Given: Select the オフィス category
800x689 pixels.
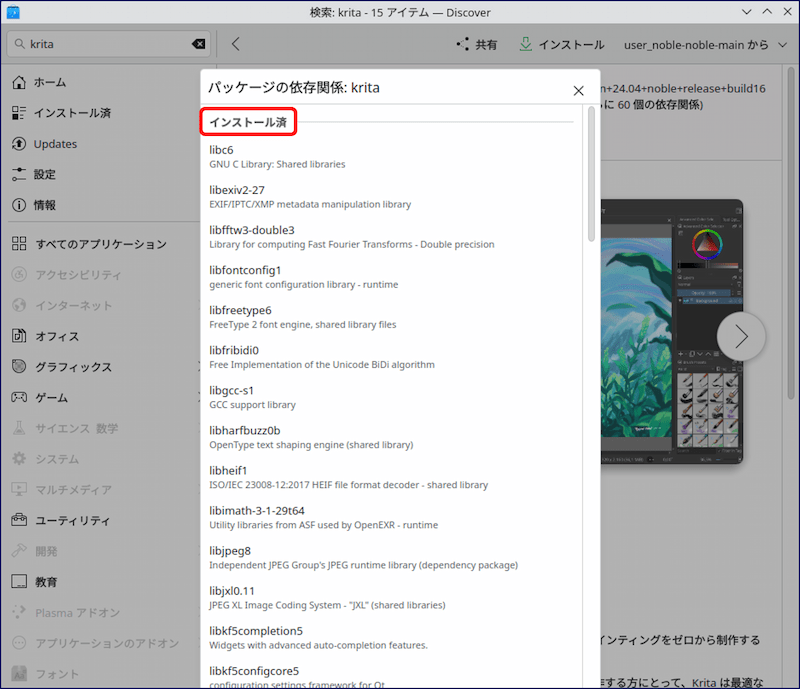Looking at the screenshot, I should (x=56, y=336).
